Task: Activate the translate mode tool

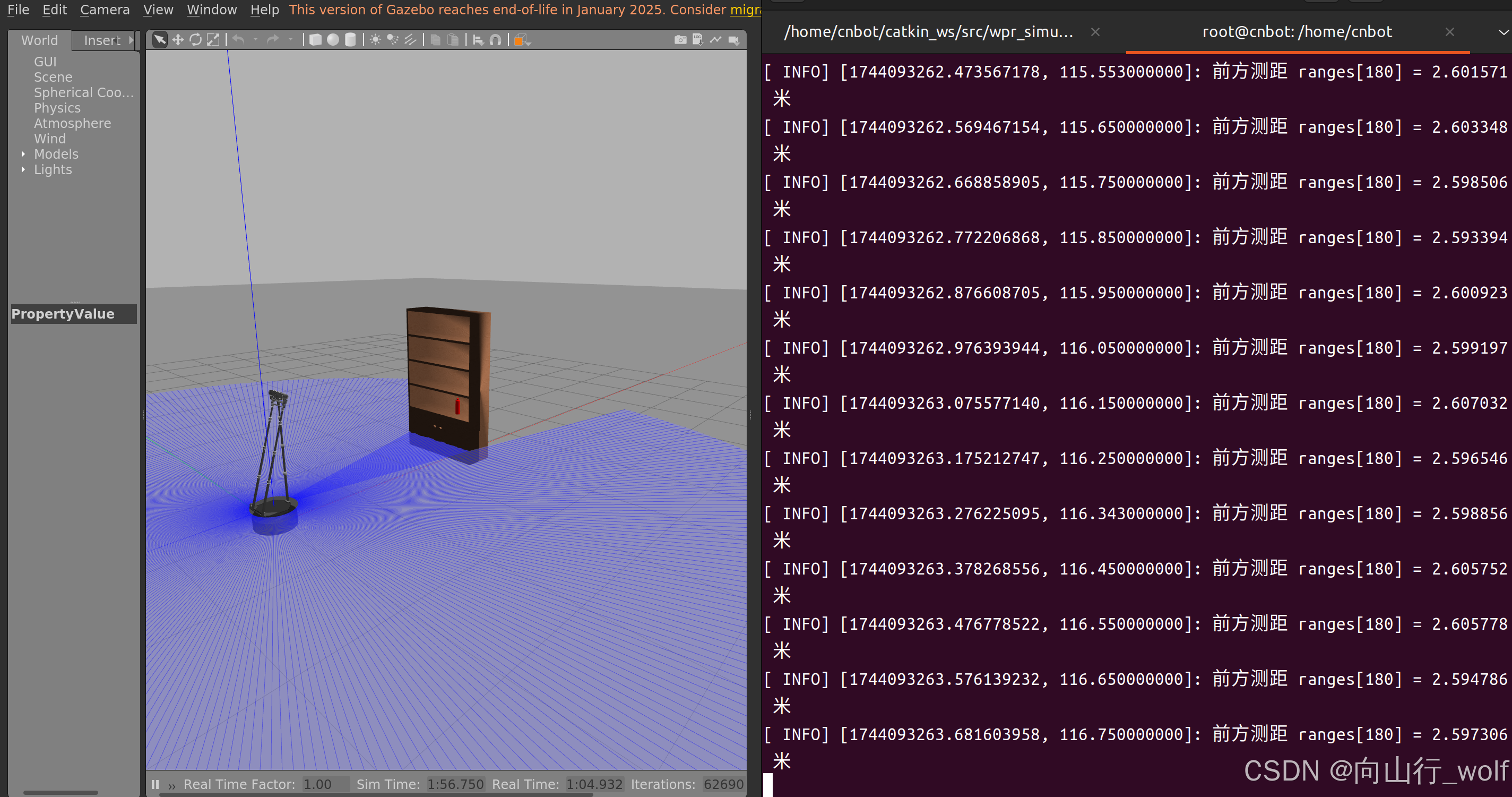Action: click(178, 40)
